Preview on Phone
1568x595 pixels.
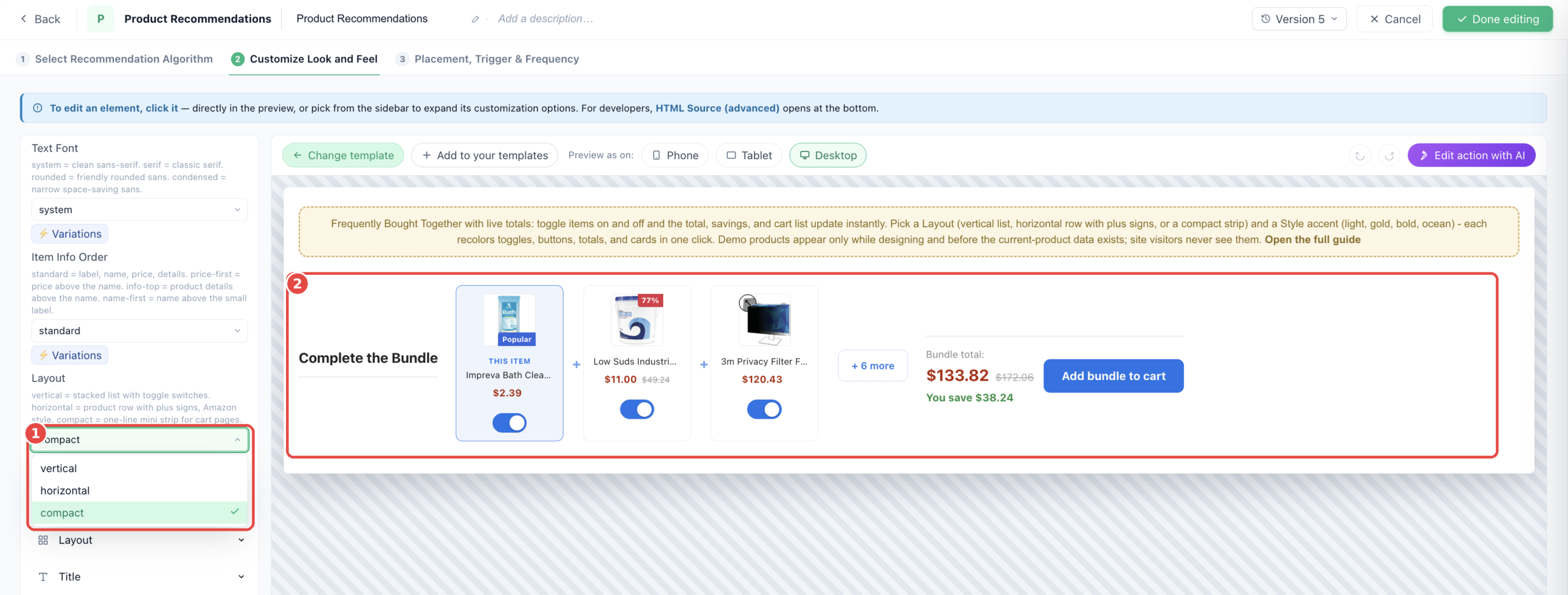click(x=675, y=155)
